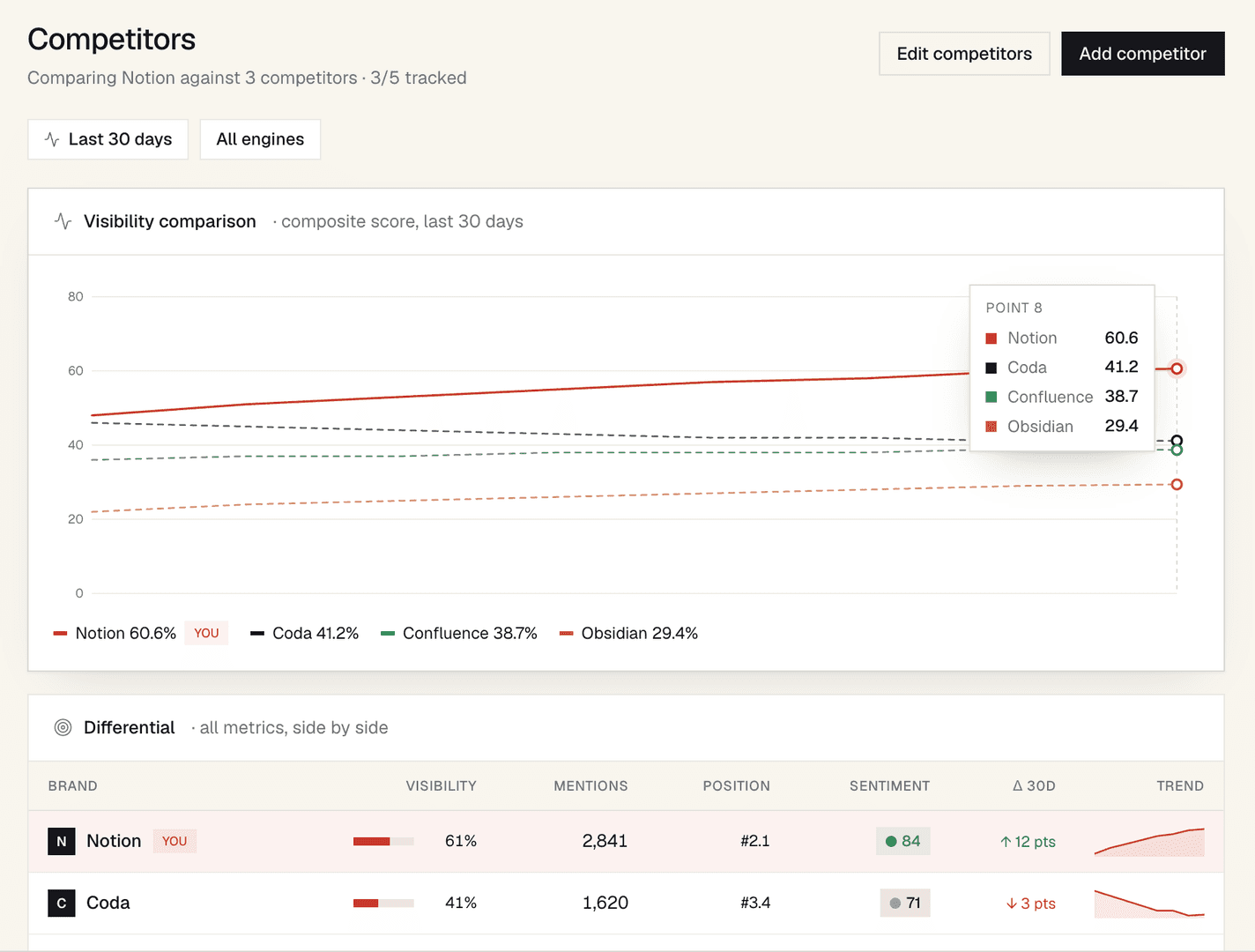Toggle the Confluence 38.7% legend entry
Viewport: 1255px width, 952px height.
459,633
